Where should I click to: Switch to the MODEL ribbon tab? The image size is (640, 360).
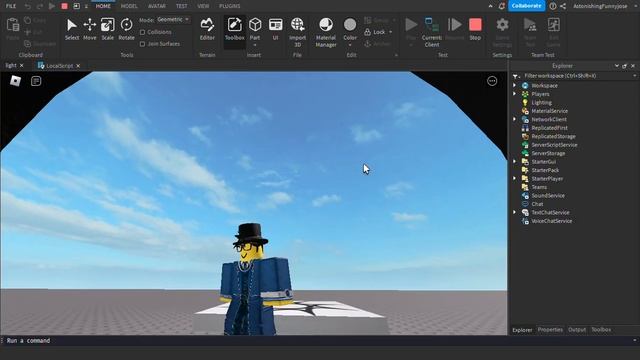click(x=129, y=6)
